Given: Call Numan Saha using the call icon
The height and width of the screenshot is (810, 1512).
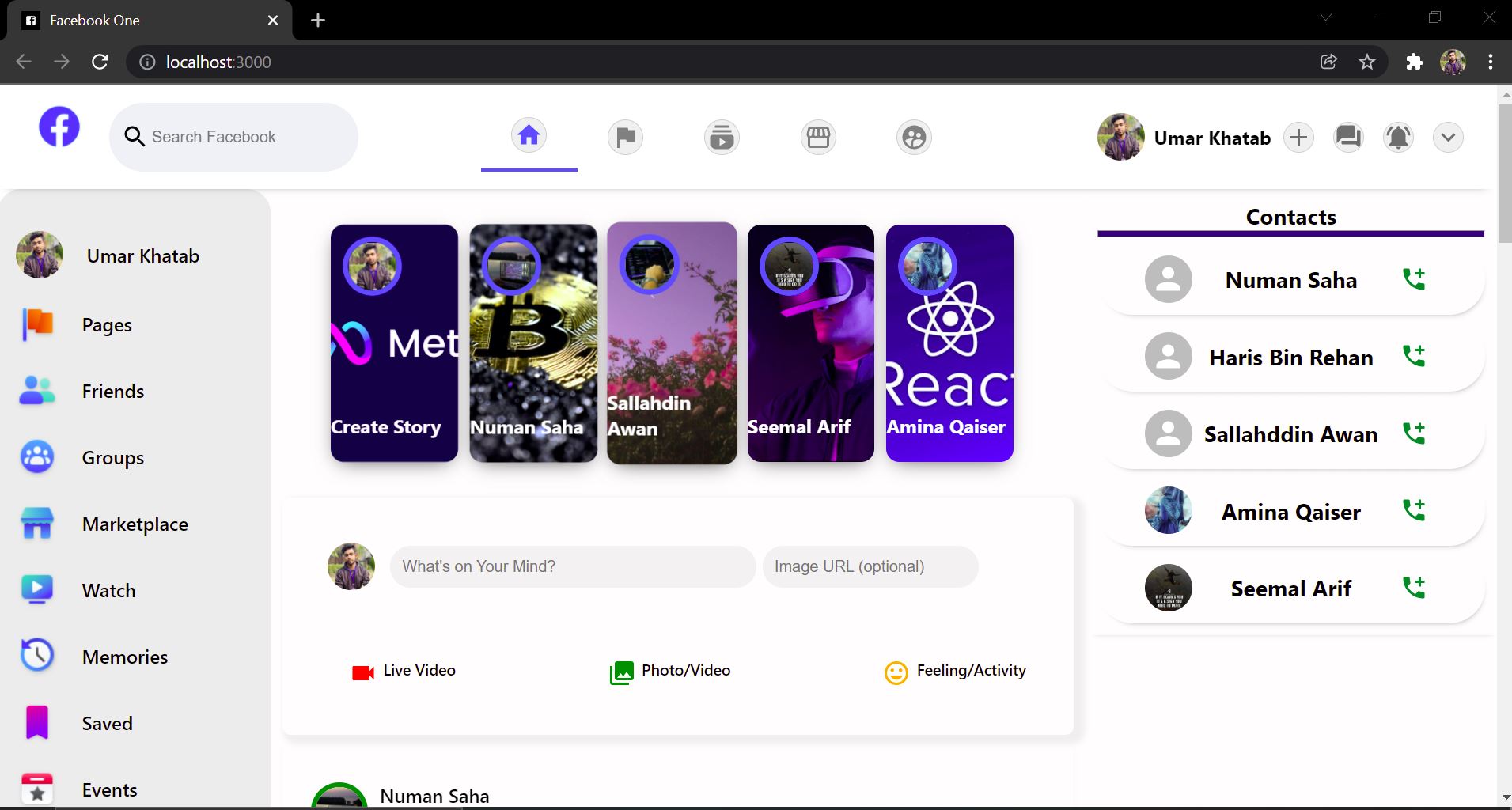Looking at the screenshot, I should coord(1415,278).
